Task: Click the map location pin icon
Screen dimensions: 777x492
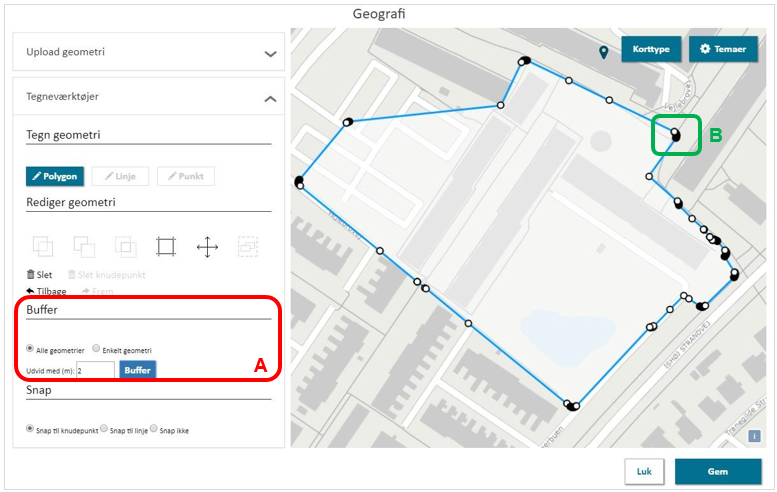Action: [603, 52]
